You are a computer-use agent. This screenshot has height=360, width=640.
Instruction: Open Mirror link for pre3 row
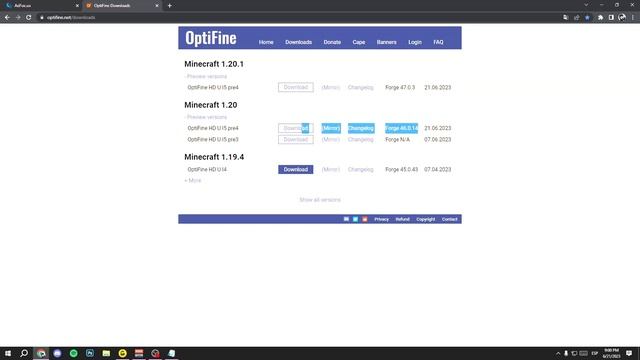pos(331,140)
